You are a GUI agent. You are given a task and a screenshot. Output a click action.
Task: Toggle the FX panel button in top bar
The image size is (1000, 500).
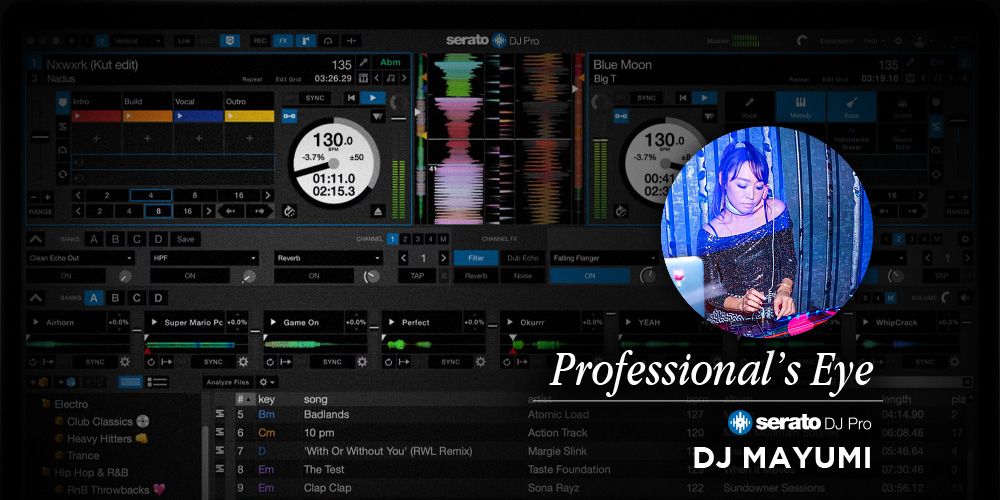[x=283, y=41]
